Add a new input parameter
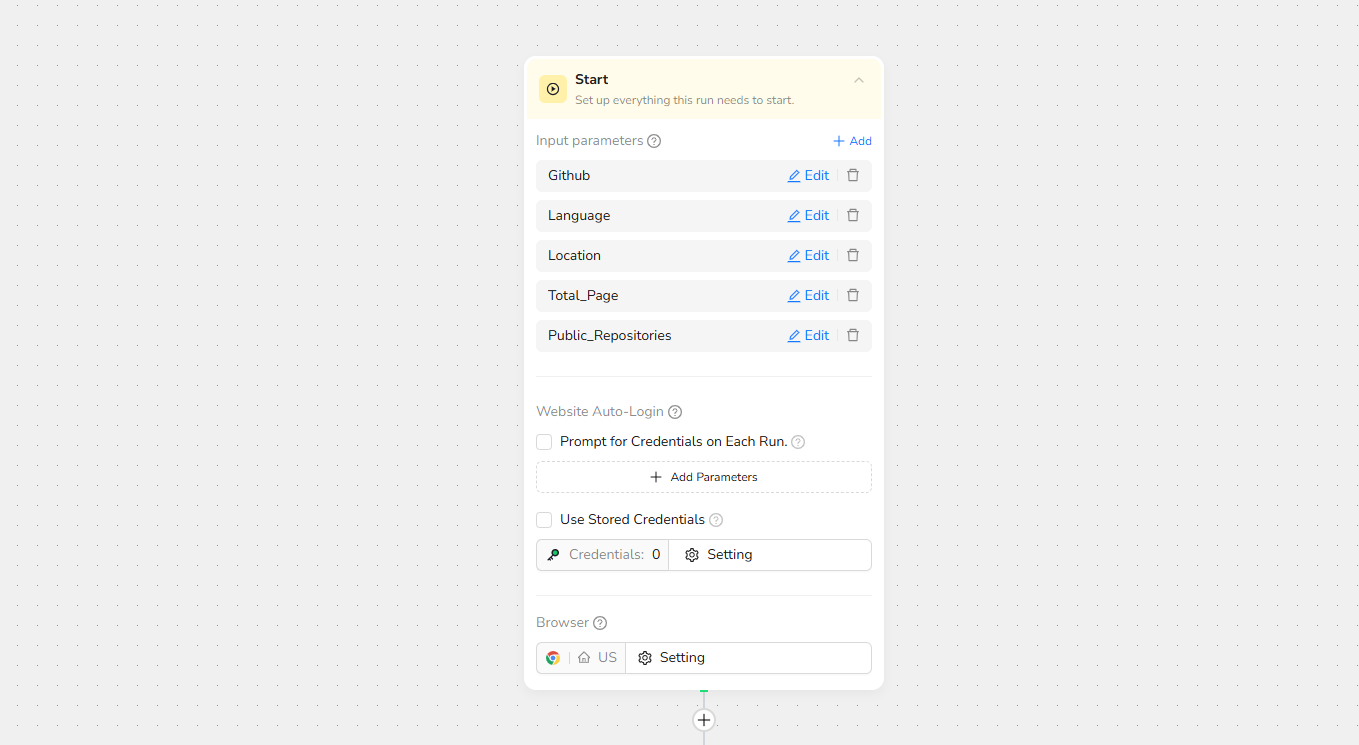 [852, 141]
